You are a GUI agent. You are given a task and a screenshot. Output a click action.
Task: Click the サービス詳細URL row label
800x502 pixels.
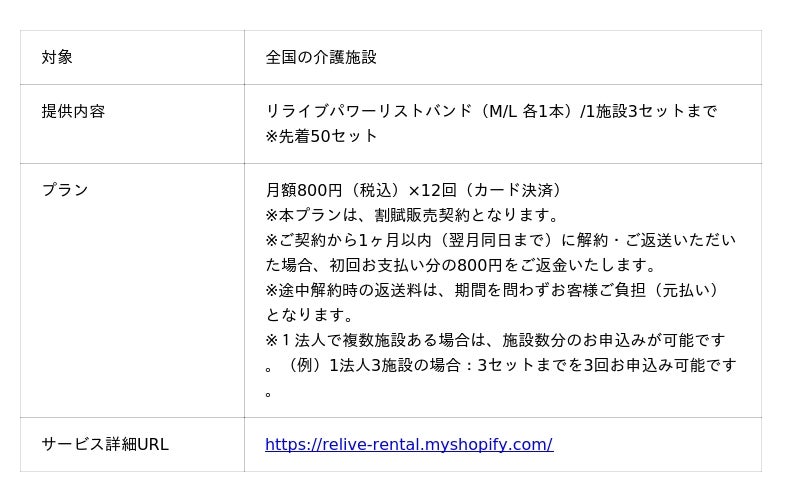(105, 444)
